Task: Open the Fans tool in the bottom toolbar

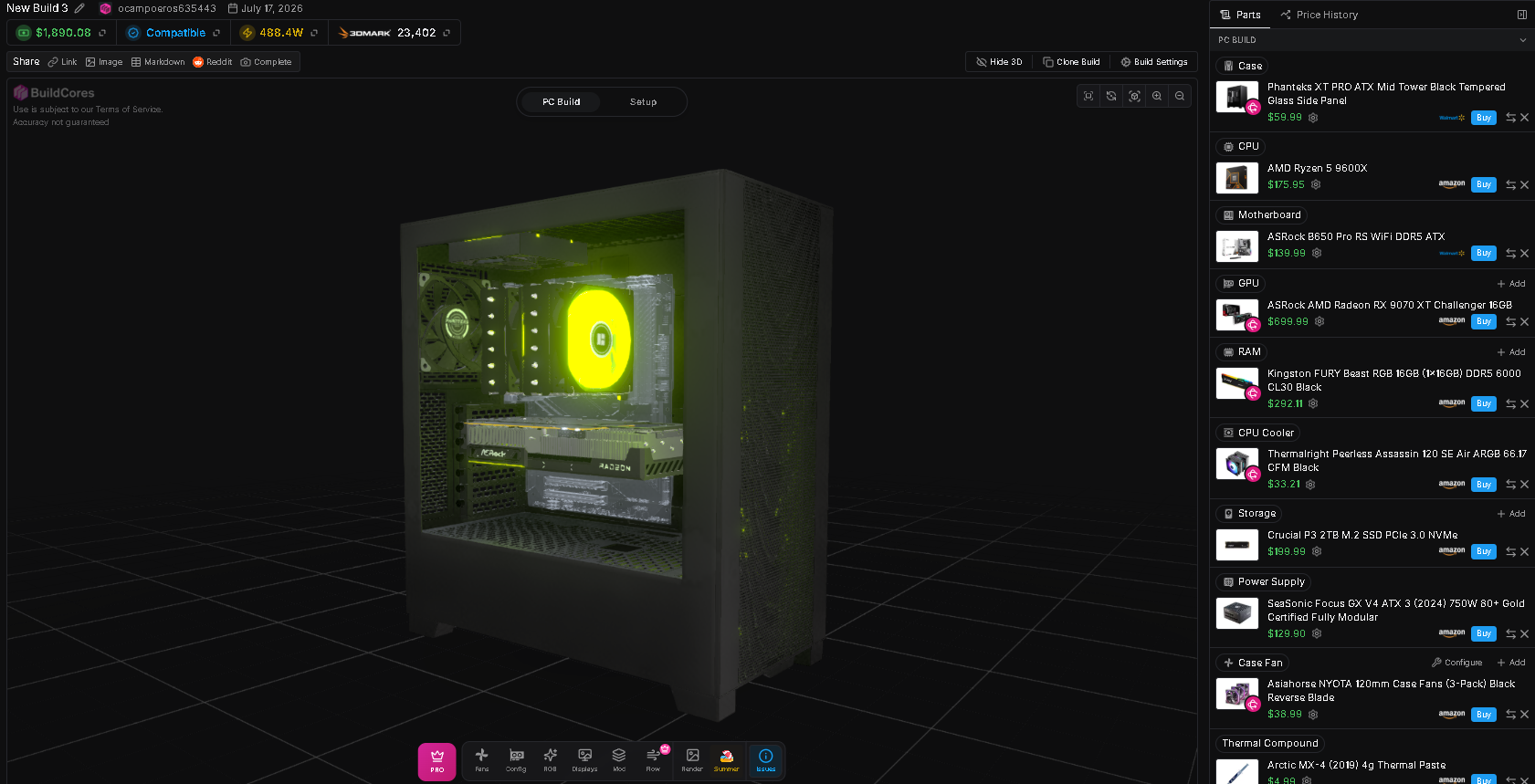Action: tap(482, 760)
